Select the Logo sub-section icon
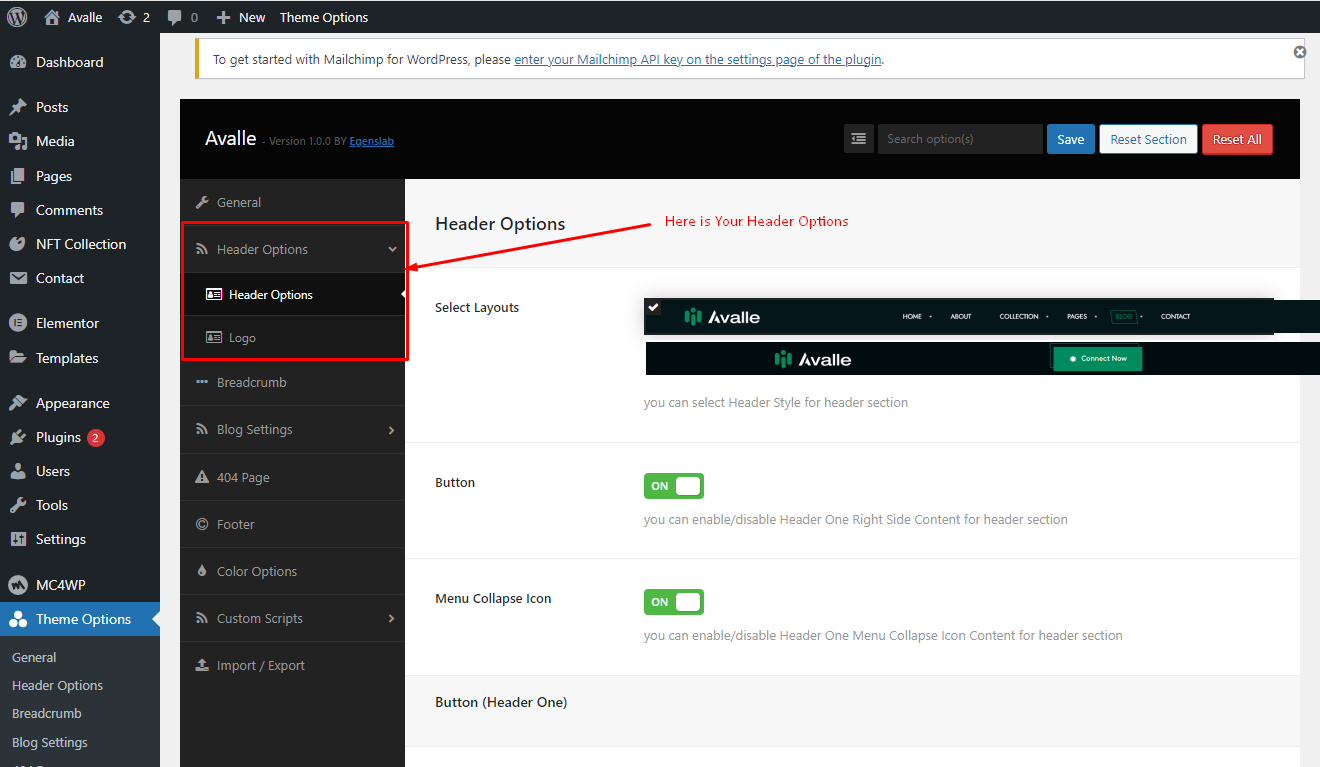1320x767 pixels. tap(213, 338)
